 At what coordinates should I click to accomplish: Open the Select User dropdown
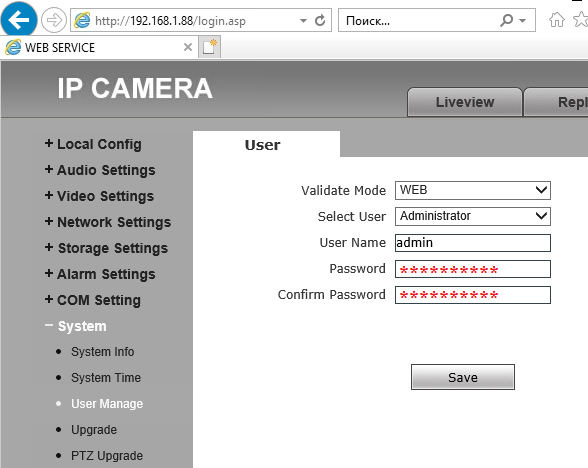(x=472, y=216)
